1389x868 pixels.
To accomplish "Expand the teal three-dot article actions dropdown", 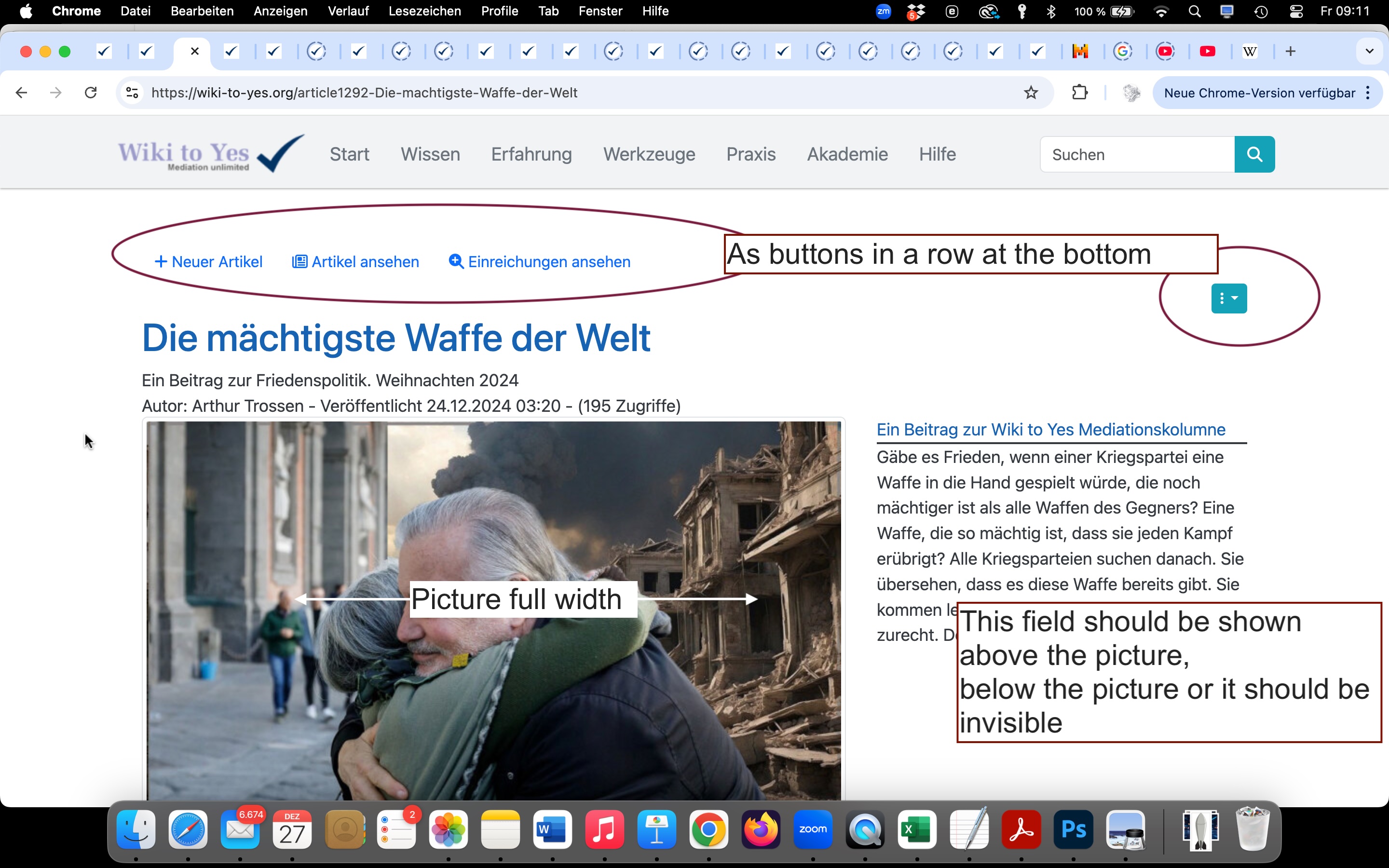I will [1228, 298].
